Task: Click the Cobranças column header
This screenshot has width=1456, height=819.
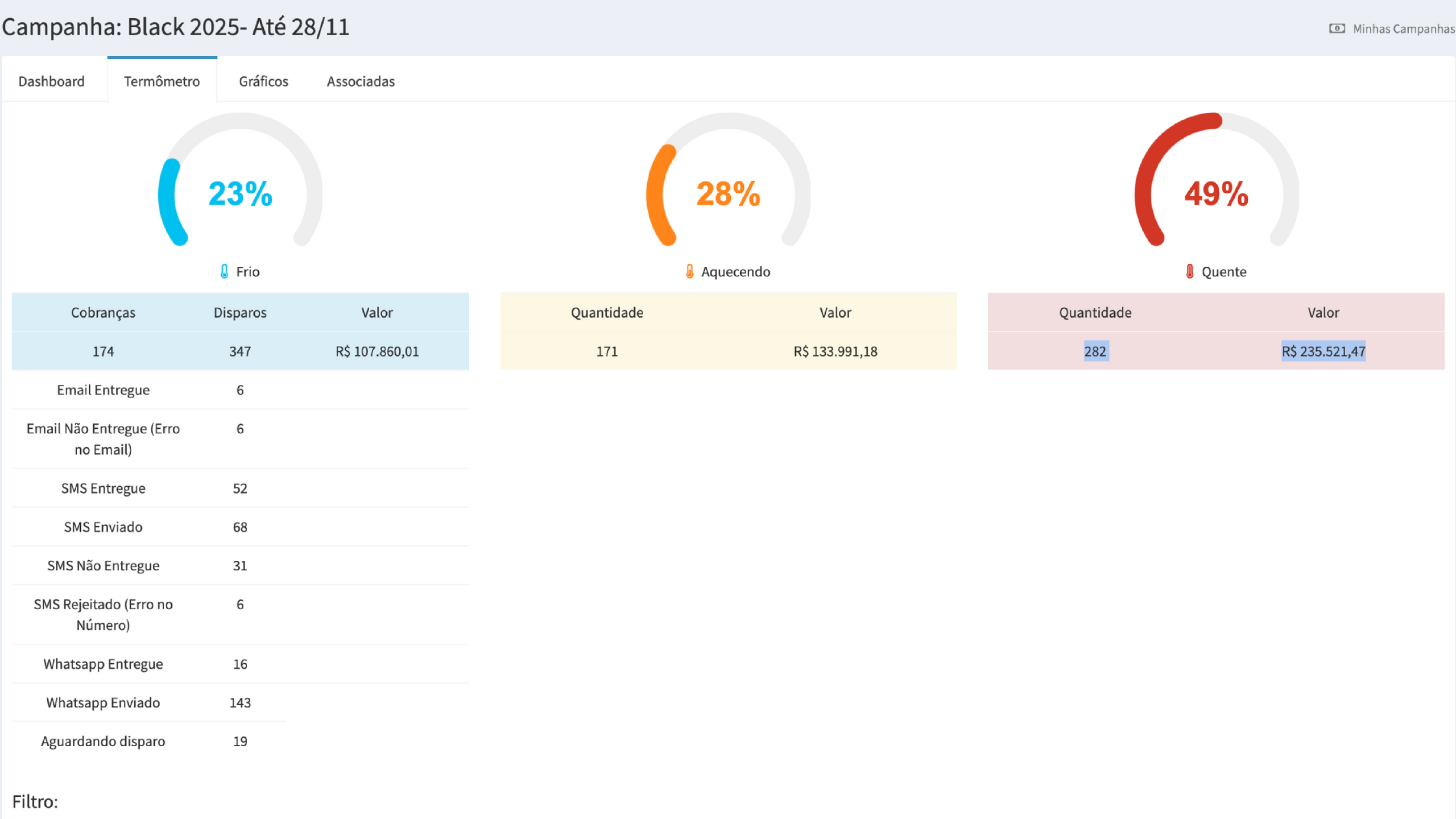Action: point(103,312)
